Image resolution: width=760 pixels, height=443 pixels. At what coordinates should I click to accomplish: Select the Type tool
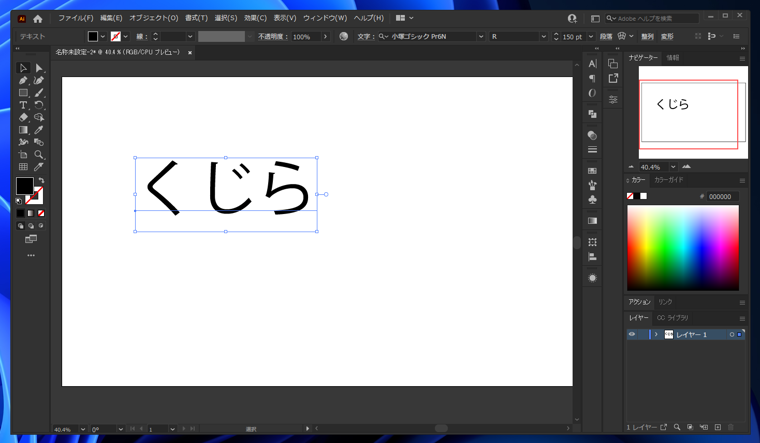pos(23,105)
